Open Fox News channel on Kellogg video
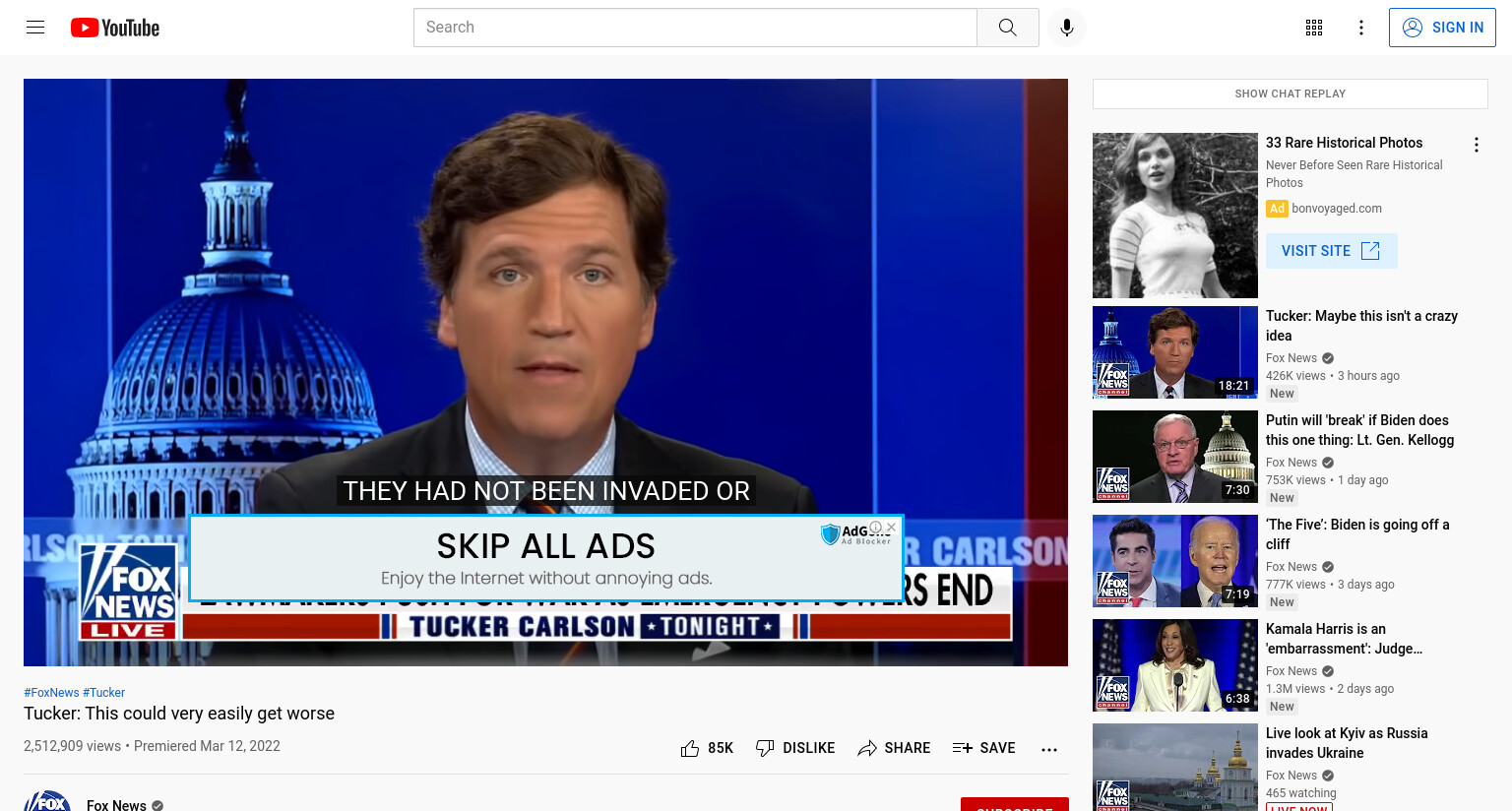This screenshot has height=811, width=1512. click(x=1291, y=463)
